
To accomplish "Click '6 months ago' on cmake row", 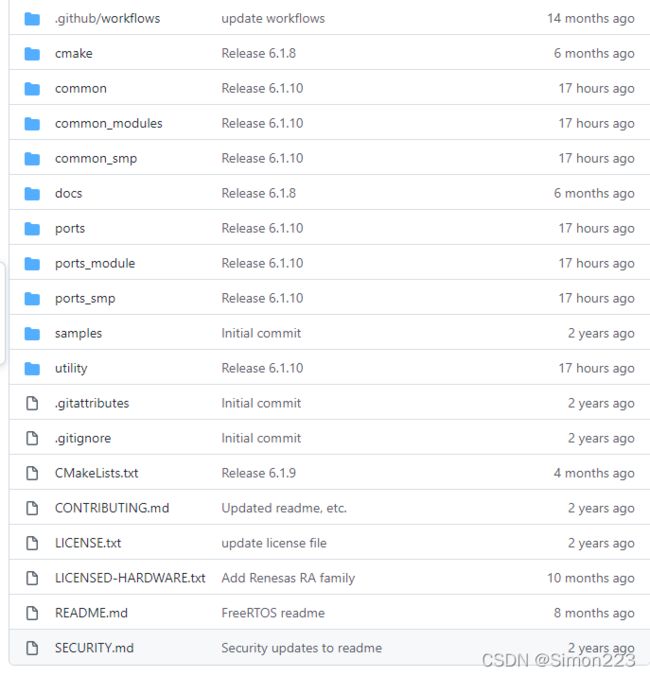I will (594, 53).
